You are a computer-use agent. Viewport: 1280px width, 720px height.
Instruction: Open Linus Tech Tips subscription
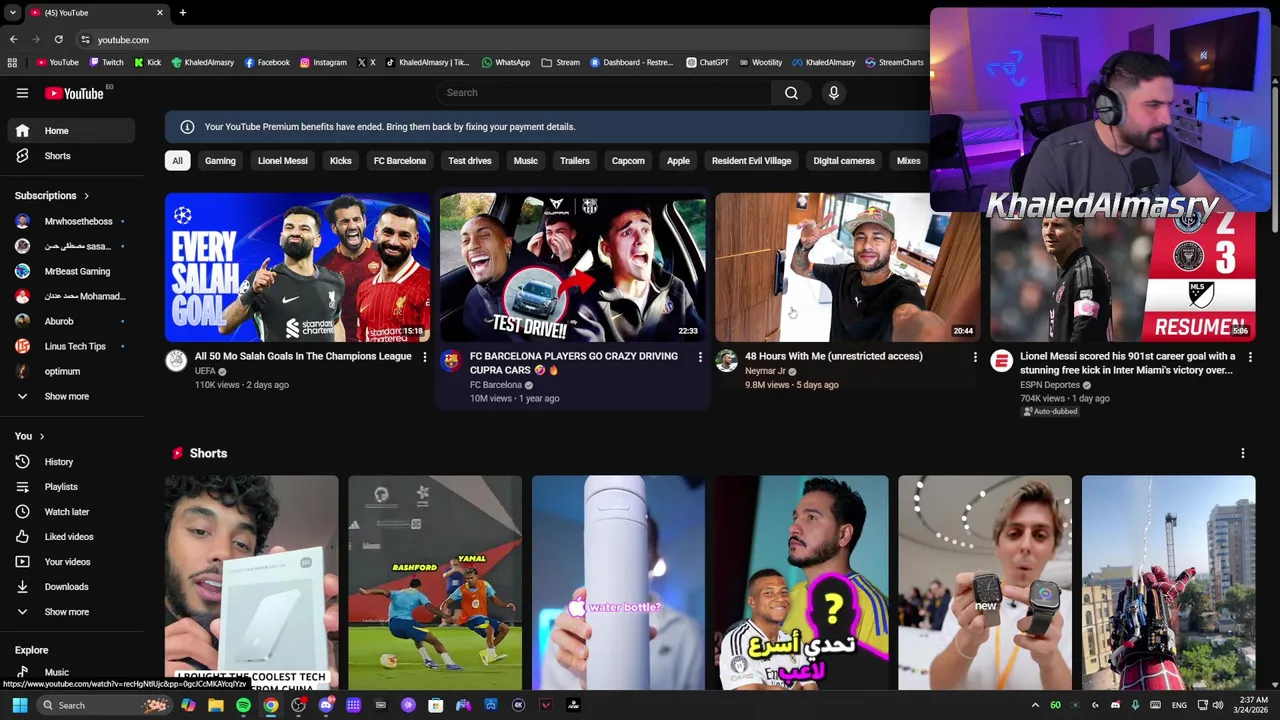coord(71,346)
